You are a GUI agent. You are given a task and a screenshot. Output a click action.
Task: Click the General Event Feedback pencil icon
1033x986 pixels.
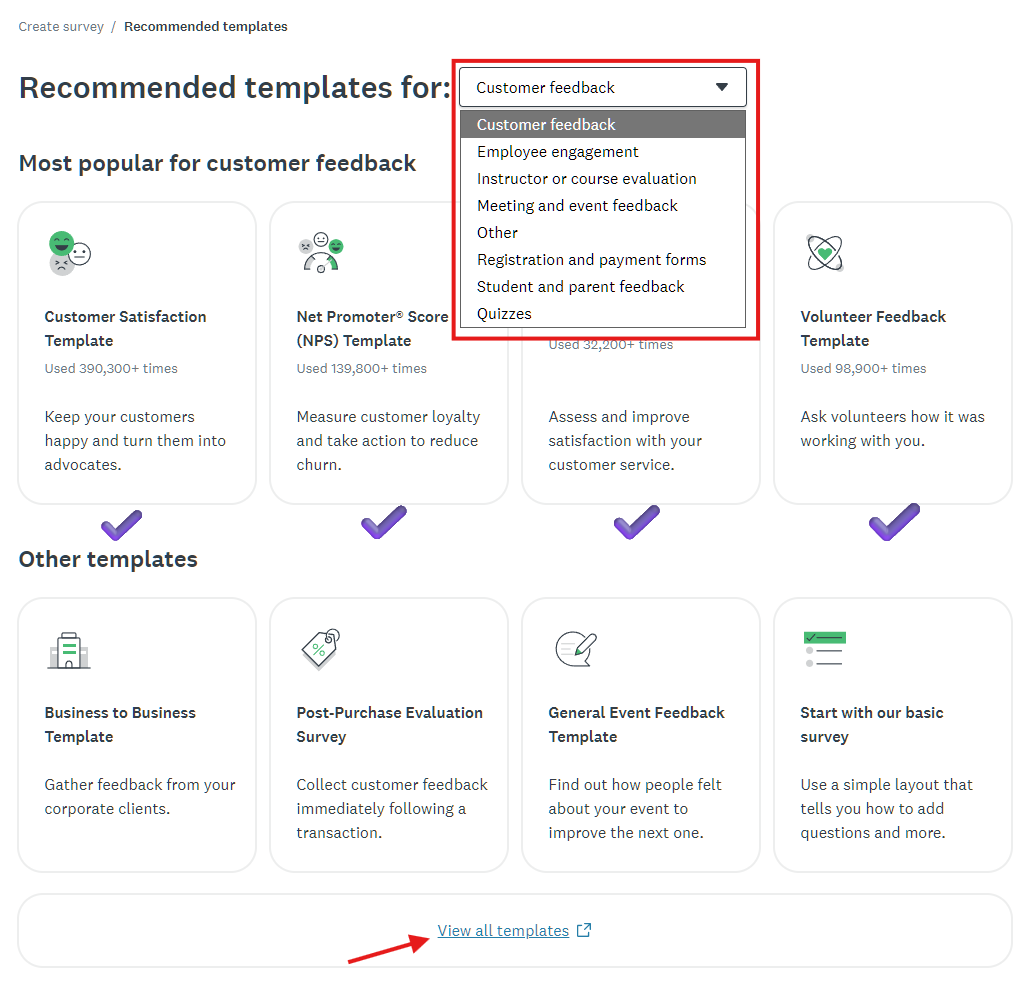575,649
